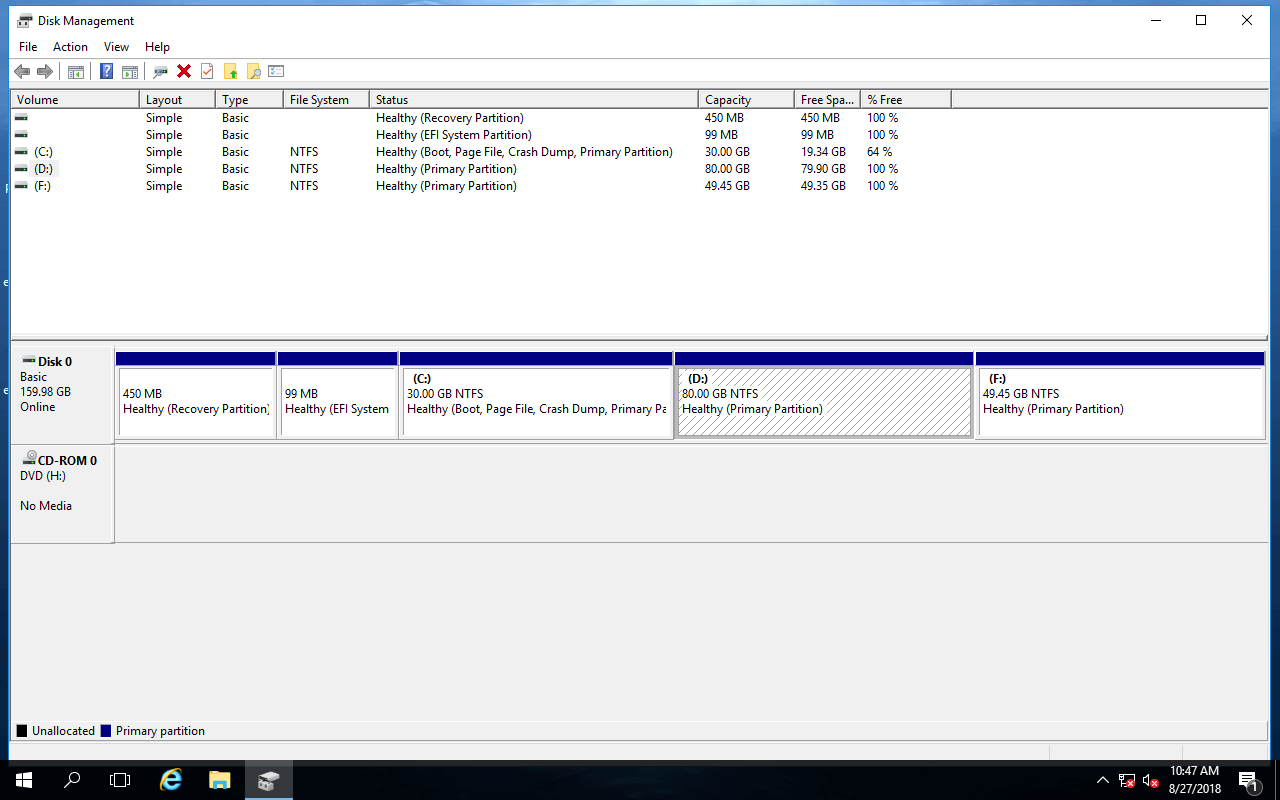Click the volume speaker tray icon
1280x800 pixels.
pos(1151,780)
